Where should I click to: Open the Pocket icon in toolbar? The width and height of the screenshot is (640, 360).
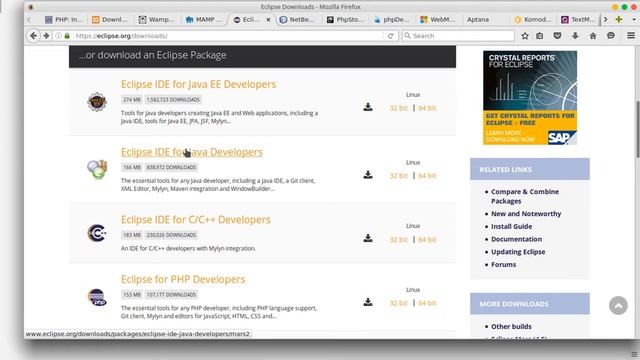click(557, 36)
